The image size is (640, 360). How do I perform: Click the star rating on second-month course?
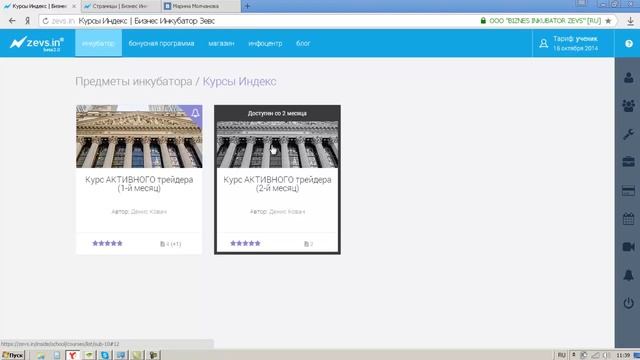[x=245, y=243]
